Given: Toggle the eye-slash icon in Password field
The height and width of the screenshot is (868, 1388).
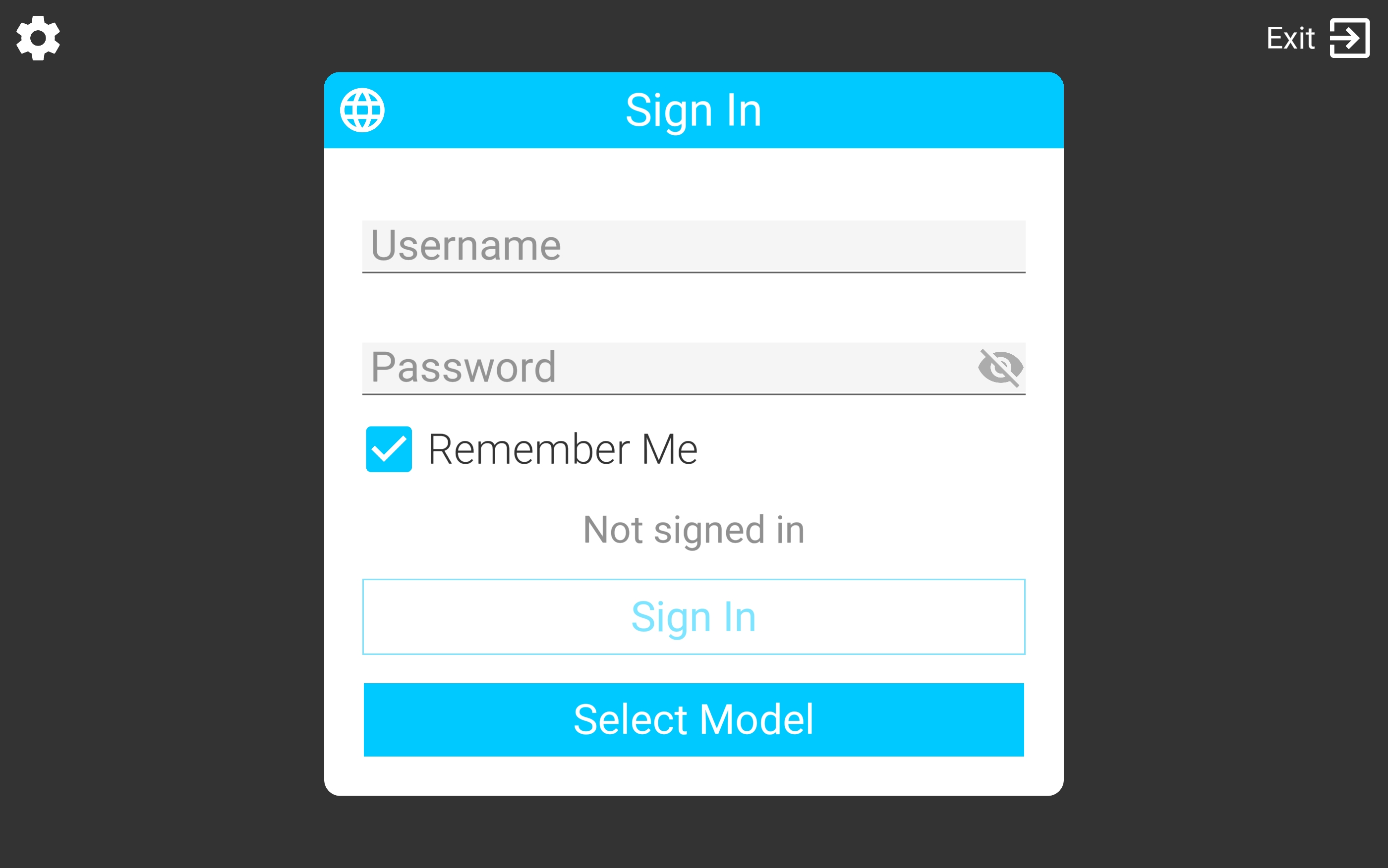Looking at the screenshot, I should click(x=1000, y=368).
